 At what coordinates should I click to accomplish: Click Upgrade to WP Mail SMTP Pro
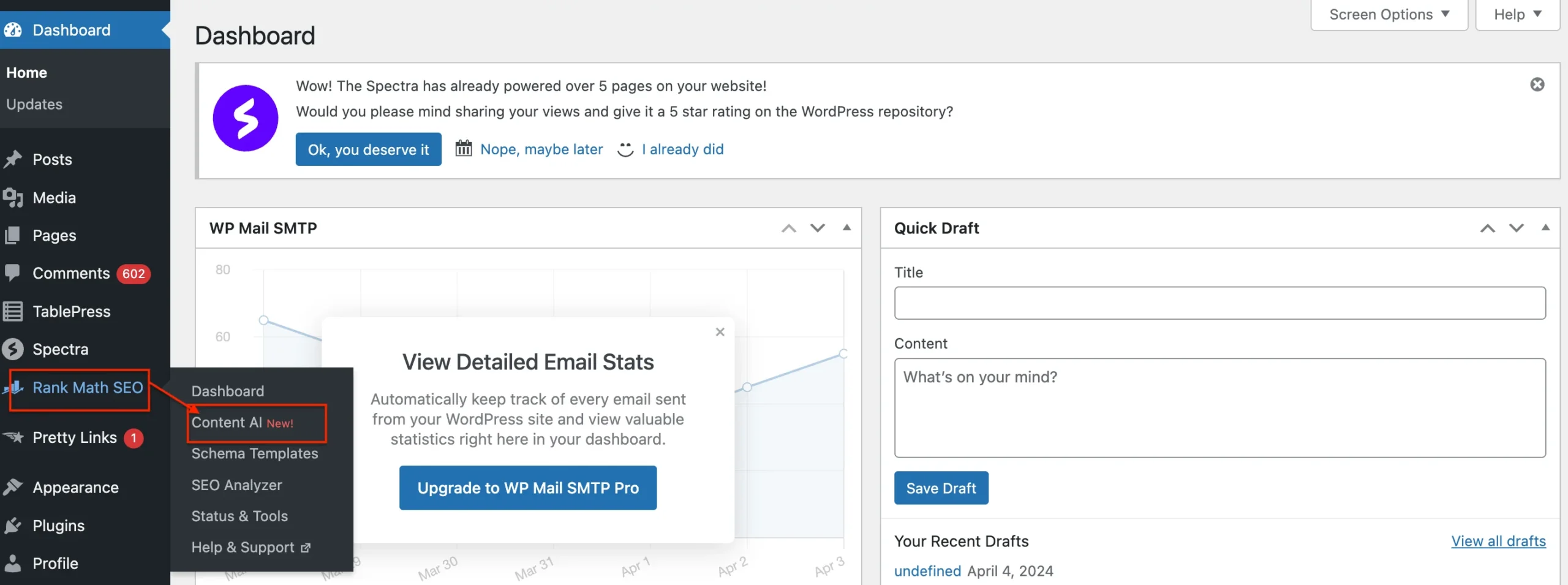[527, 488]
